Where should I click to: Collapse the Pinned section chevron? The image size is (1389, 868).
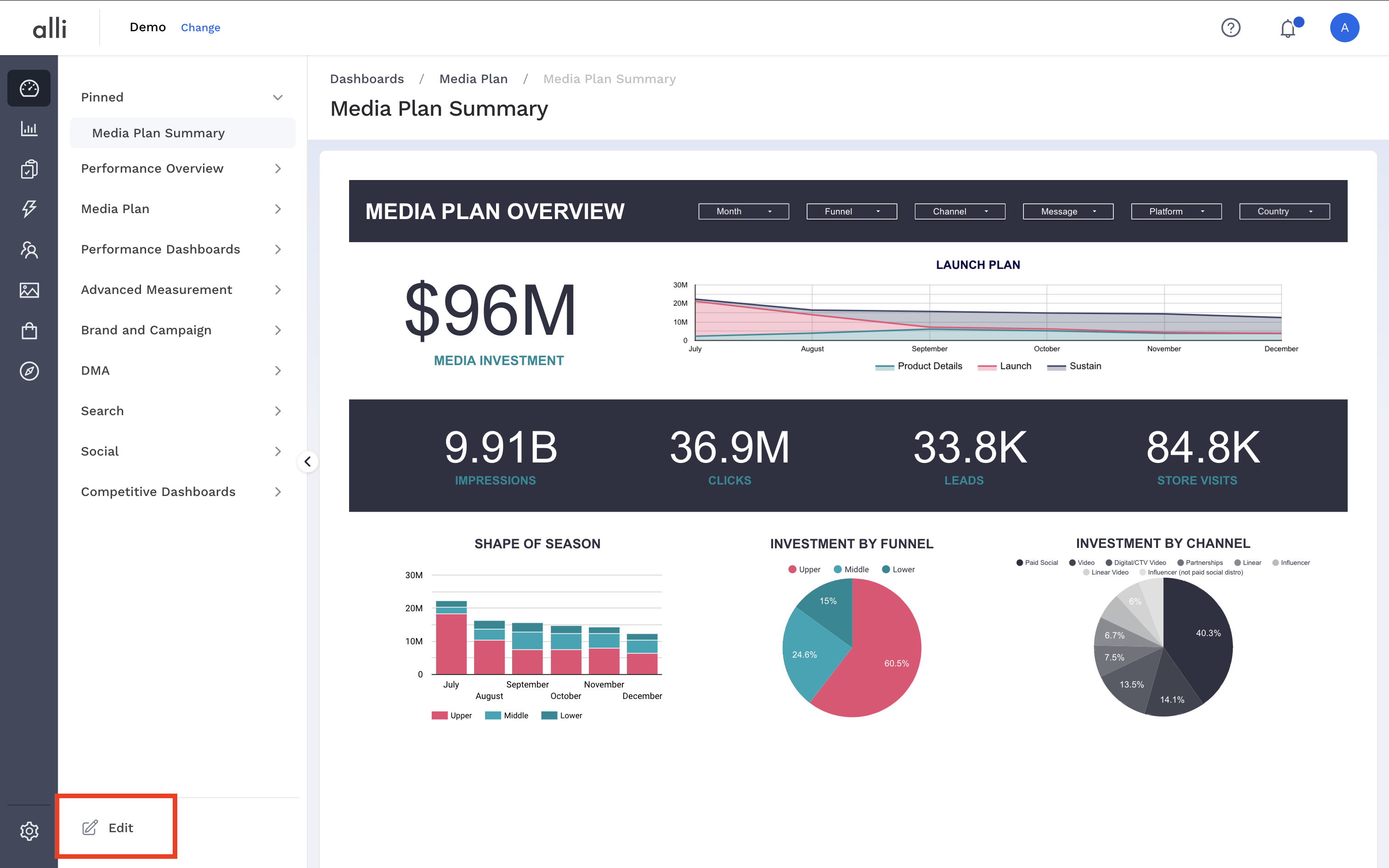278,97
